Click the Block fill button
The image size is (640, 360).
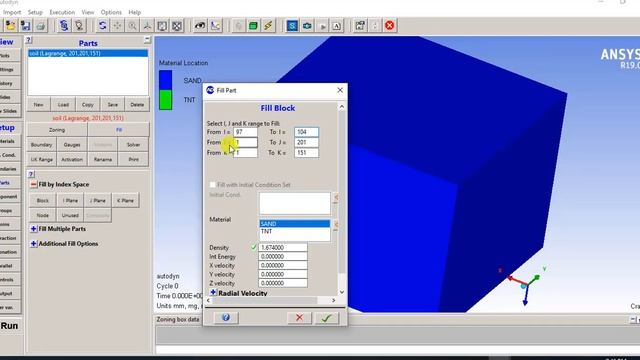42,200
